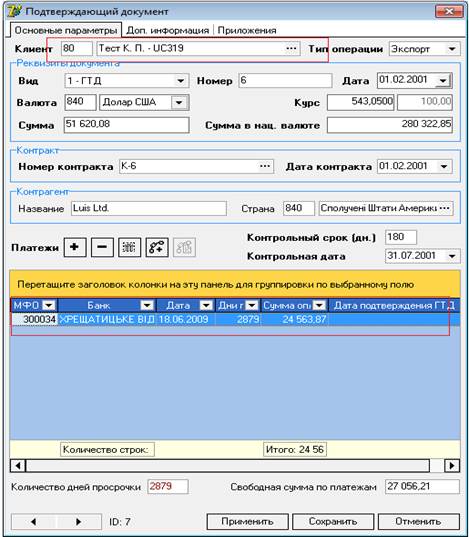
Task: Click the horizontal scrollbar right arrow
Action: (452, 465)
